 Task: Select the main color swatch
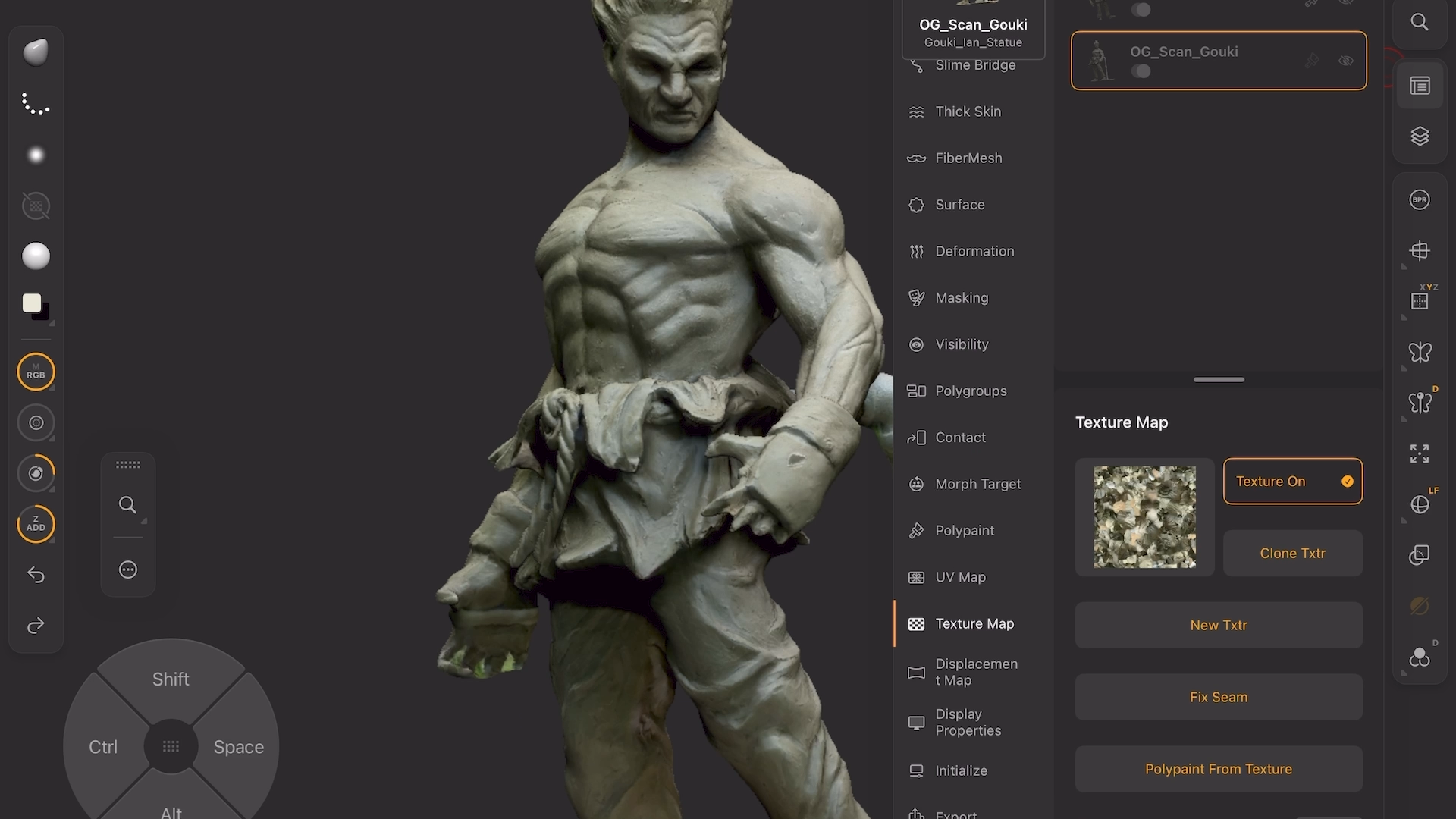tap(32, 303)
